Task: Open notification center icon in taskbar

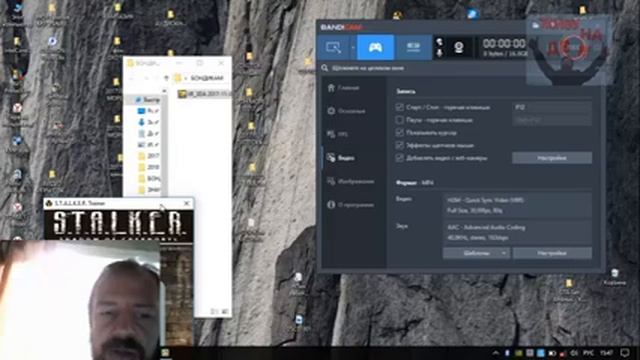Action: [624, 353]
